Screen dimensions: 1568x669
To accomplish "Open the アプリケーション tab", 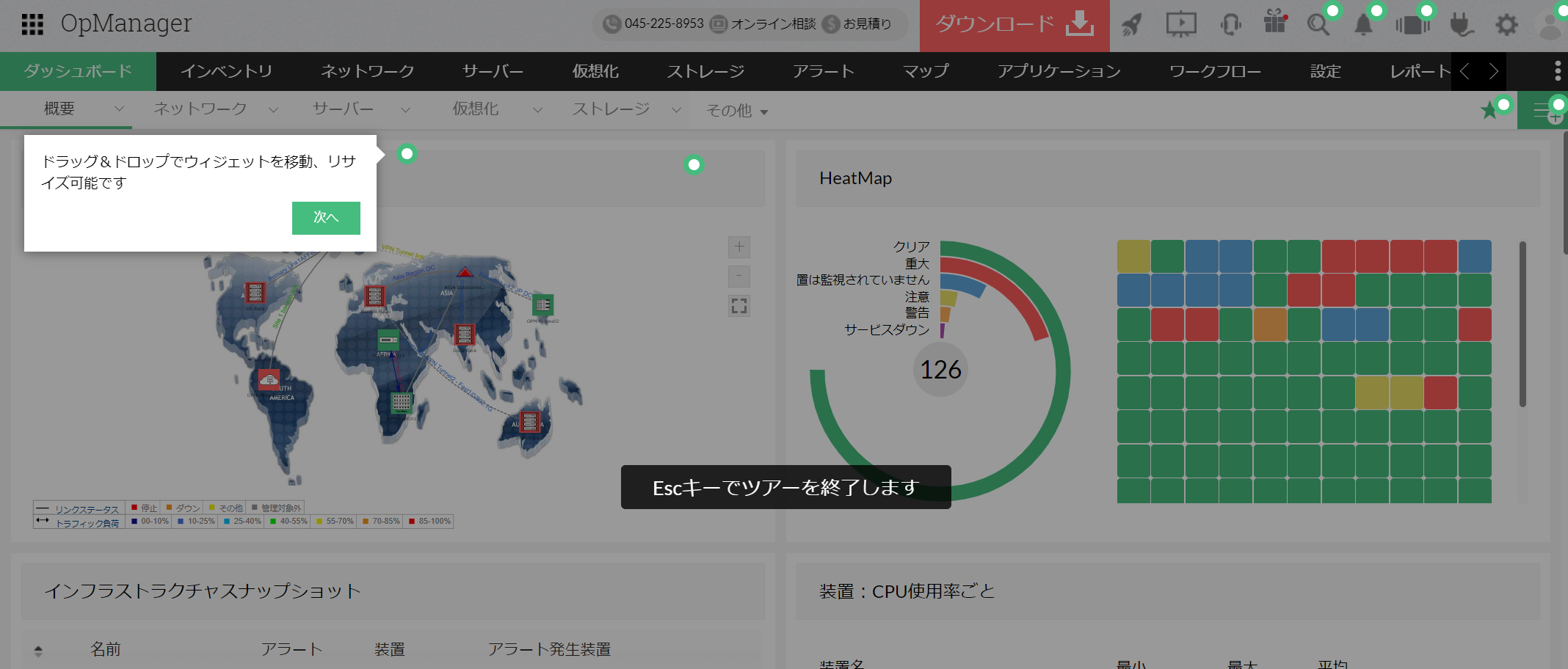I will [1059, 71].
